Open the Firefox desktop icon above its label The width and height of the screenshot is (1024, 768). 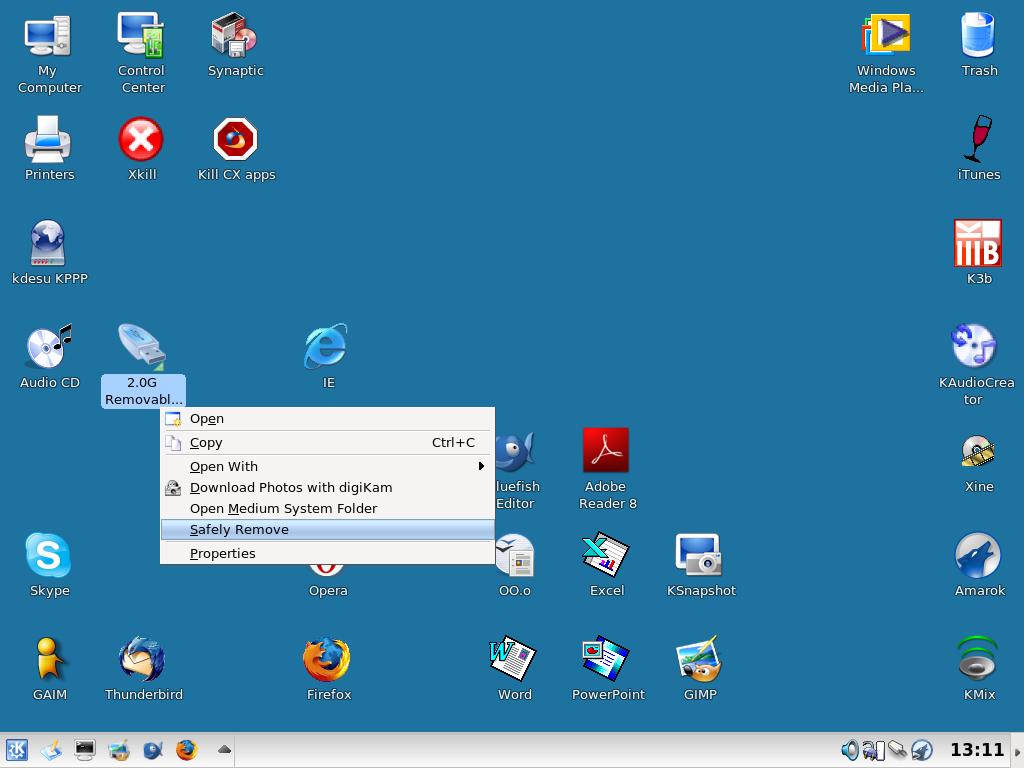[327, 660]
